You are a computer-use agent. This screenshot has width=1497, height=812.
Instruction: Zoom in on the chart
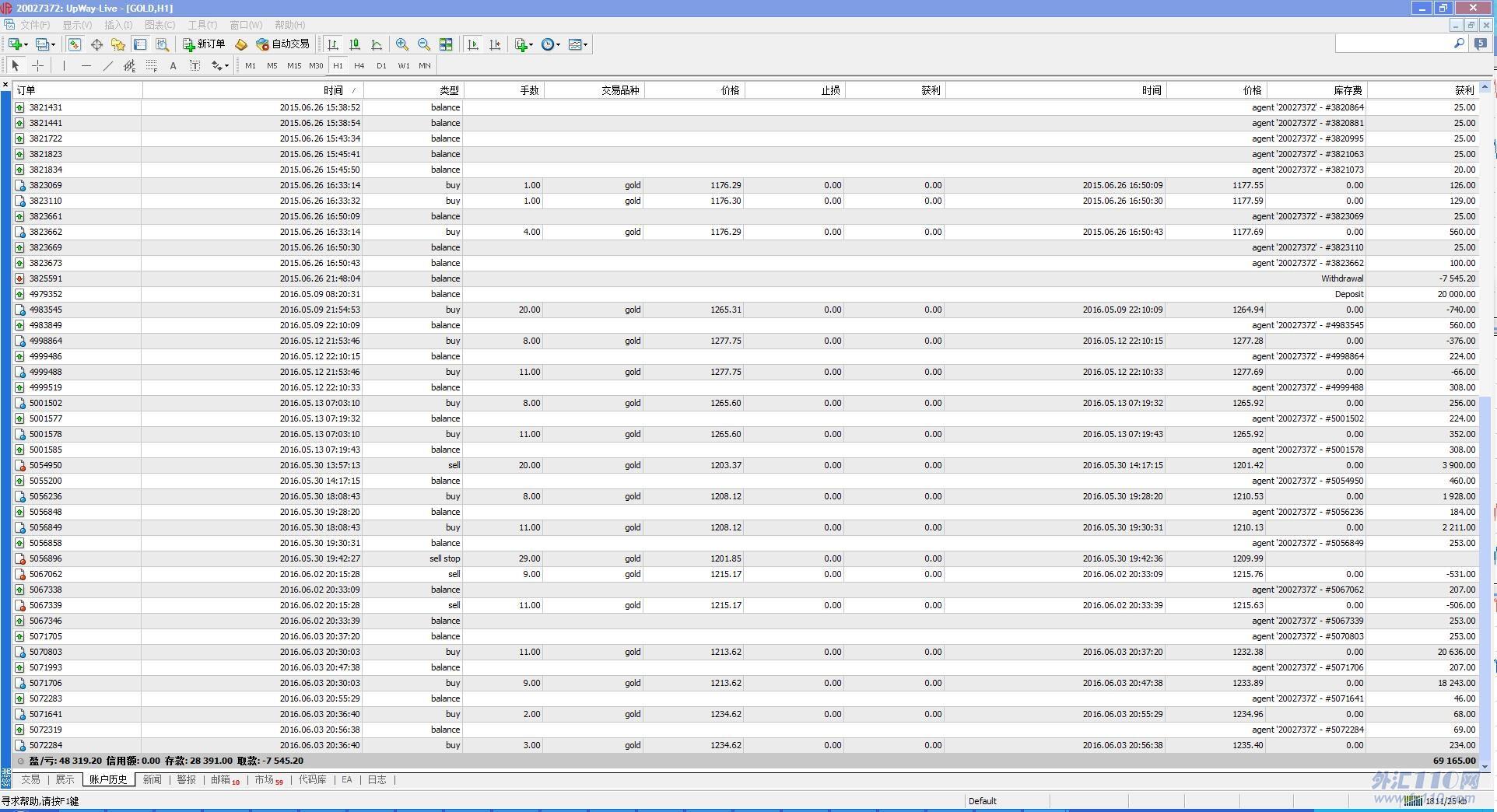tap(402, 44)
